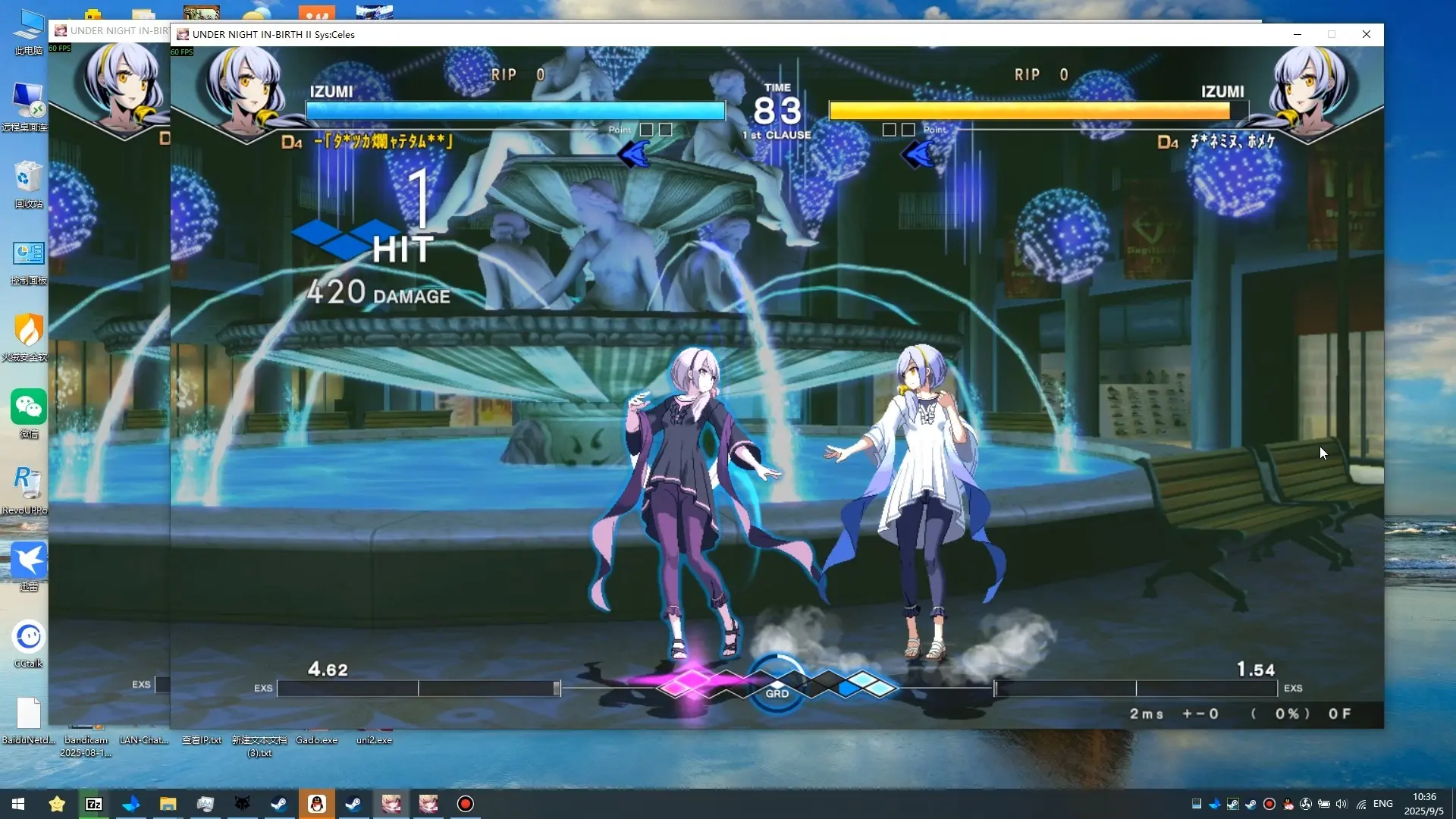Screen dimensions: 1456x819
Task: Open the WeChat desktop shortcut
Action: [29, 408]
